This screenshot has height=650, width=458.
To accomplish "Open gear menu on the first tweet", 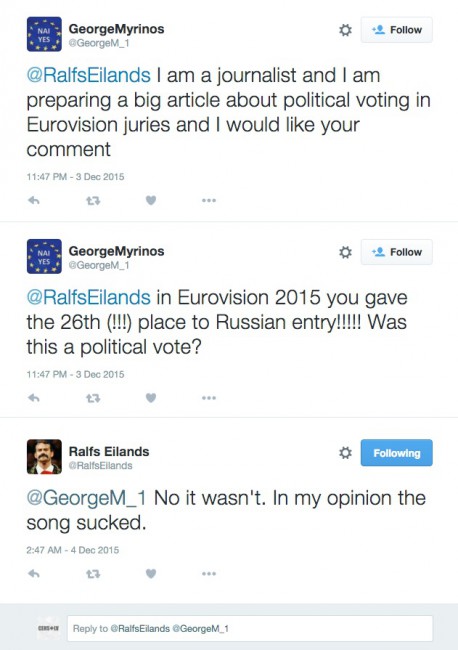I will pyautogui.click(x=345, y=30).
